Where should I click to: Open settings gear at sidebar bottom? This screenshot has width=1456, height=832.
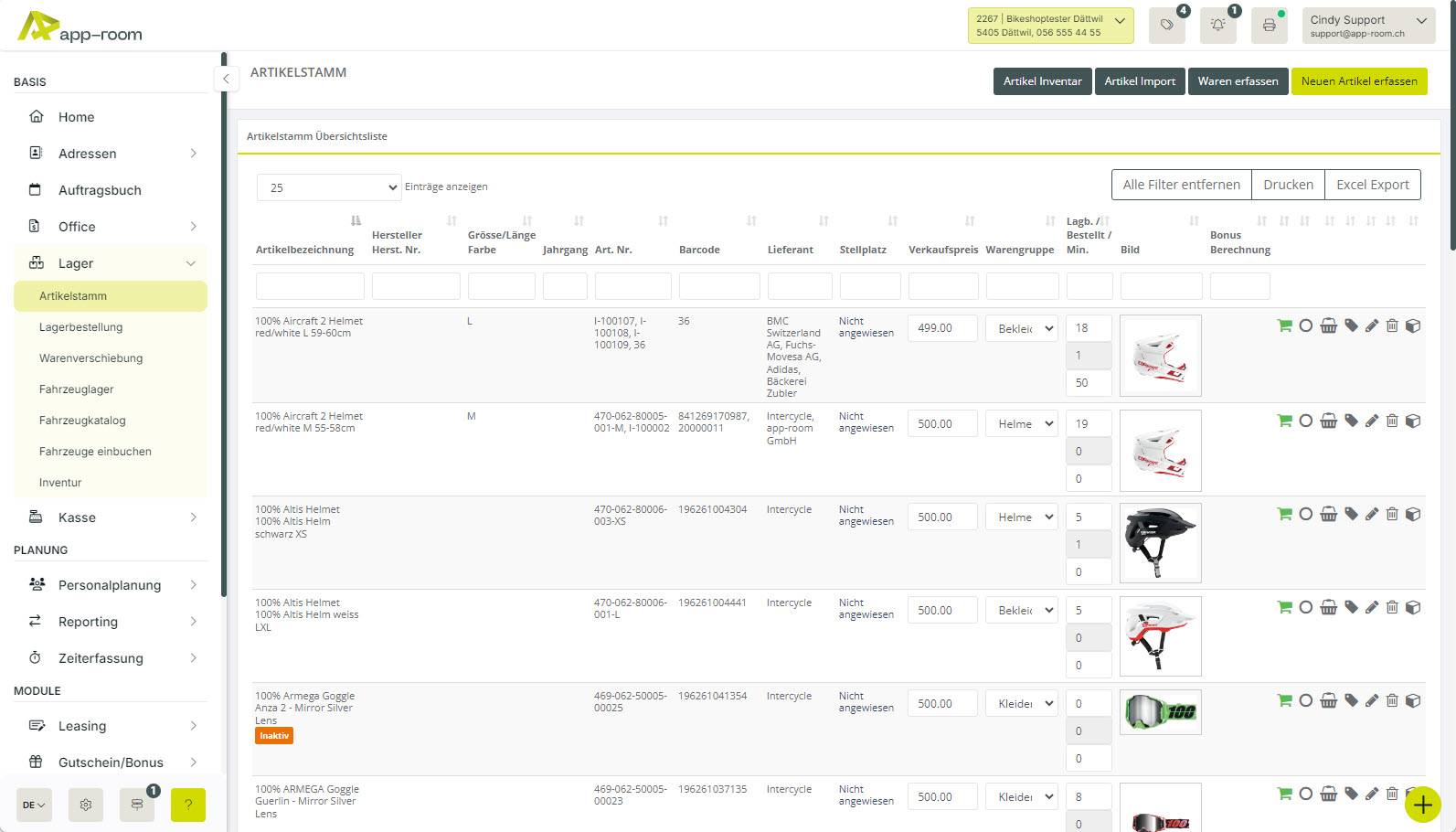click(x=86, y=805)
